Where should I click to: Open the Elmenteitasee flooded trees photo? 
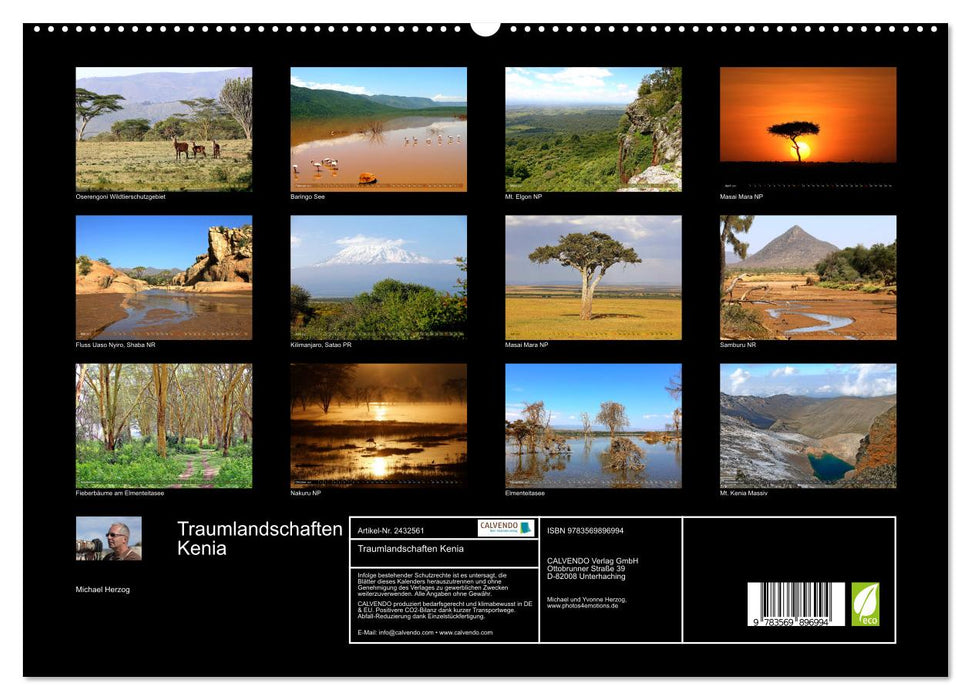coord(593,426)
